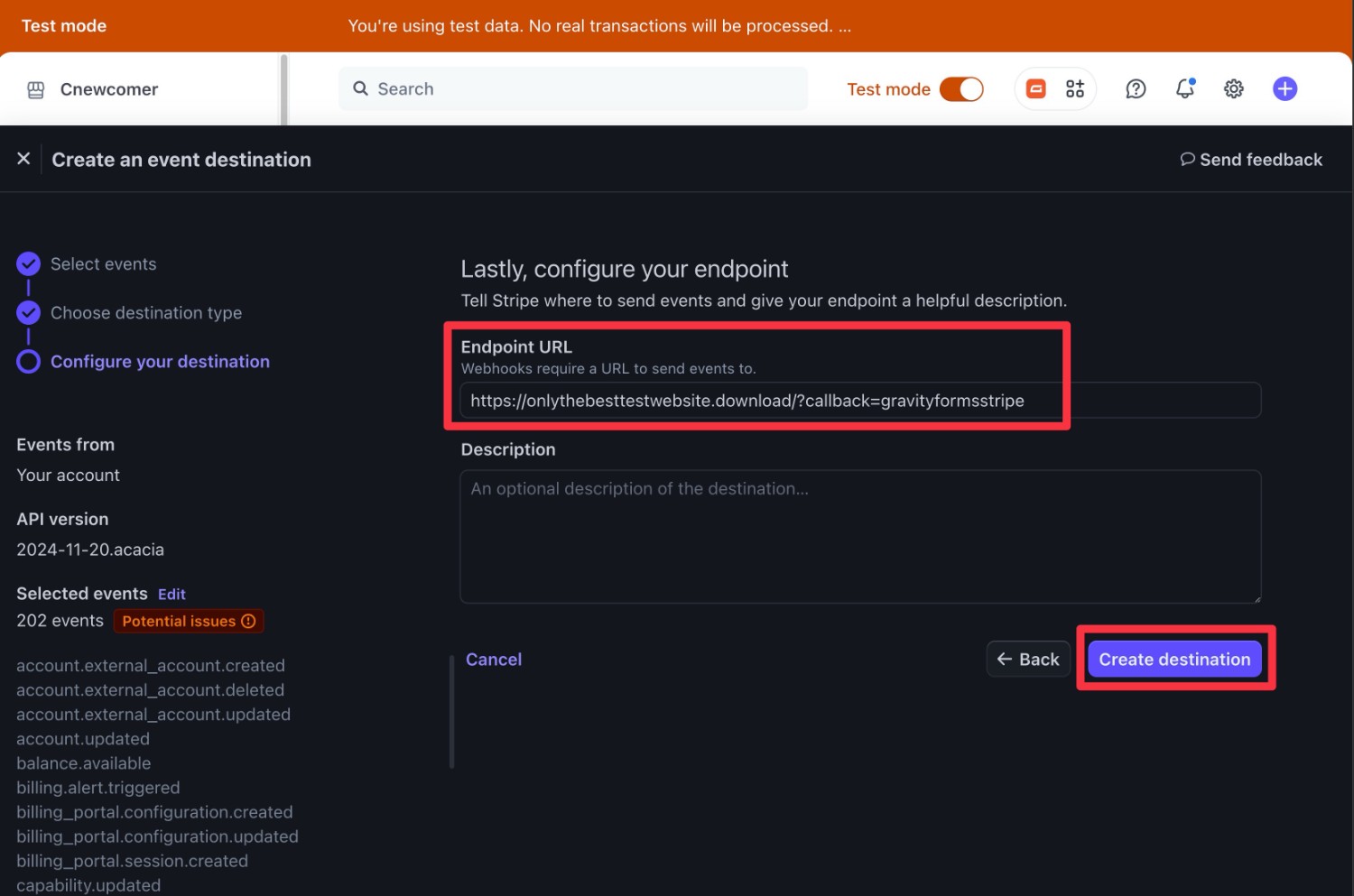Turn off the Test mode switch
The image size is (1354, 896).
[x=961, y=89]
